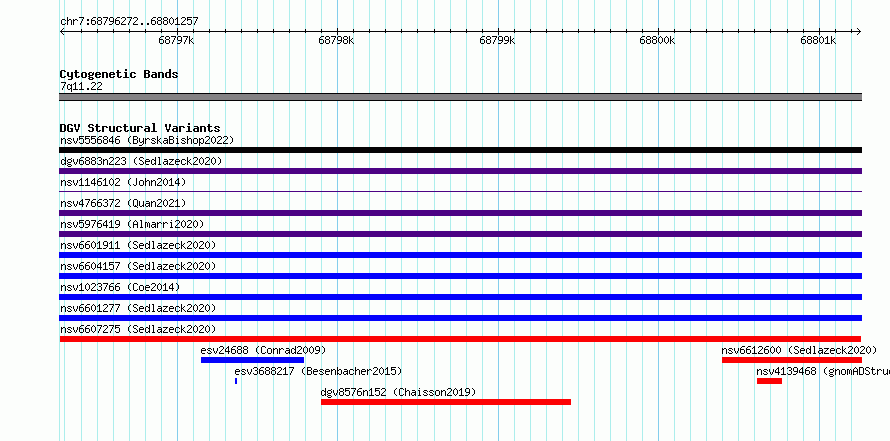Click the nsv6604157 blue variant bar

coord(460,276)
